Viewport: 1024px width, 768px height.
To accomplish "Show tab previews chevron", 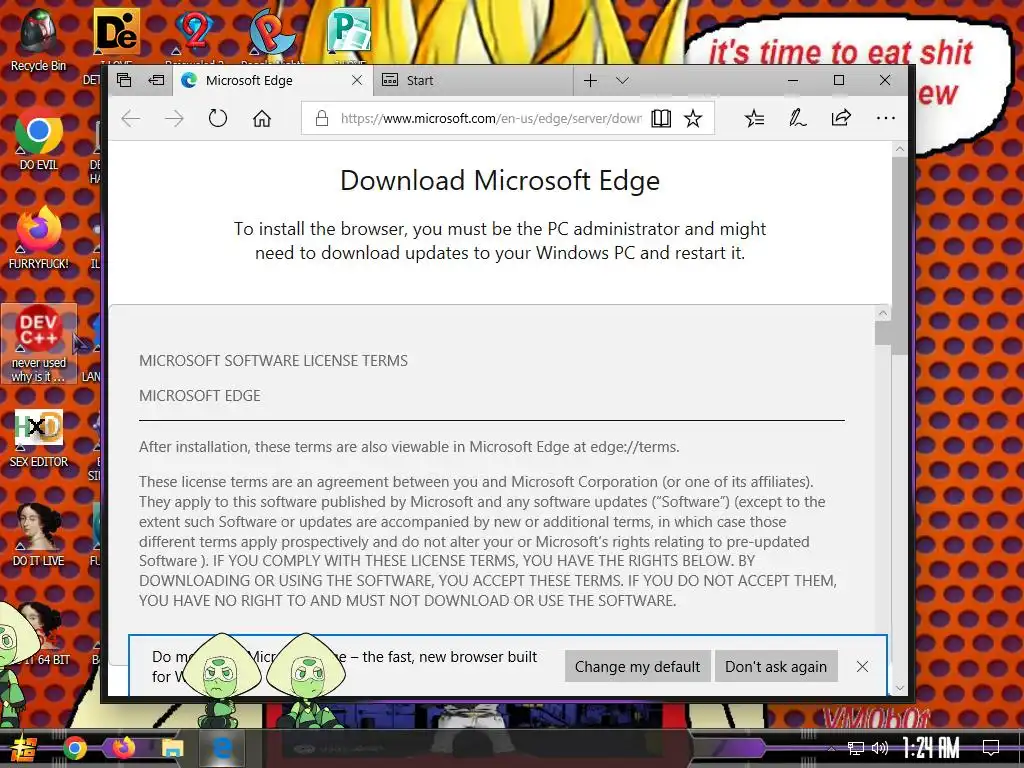I will click(x=622, y=80).
